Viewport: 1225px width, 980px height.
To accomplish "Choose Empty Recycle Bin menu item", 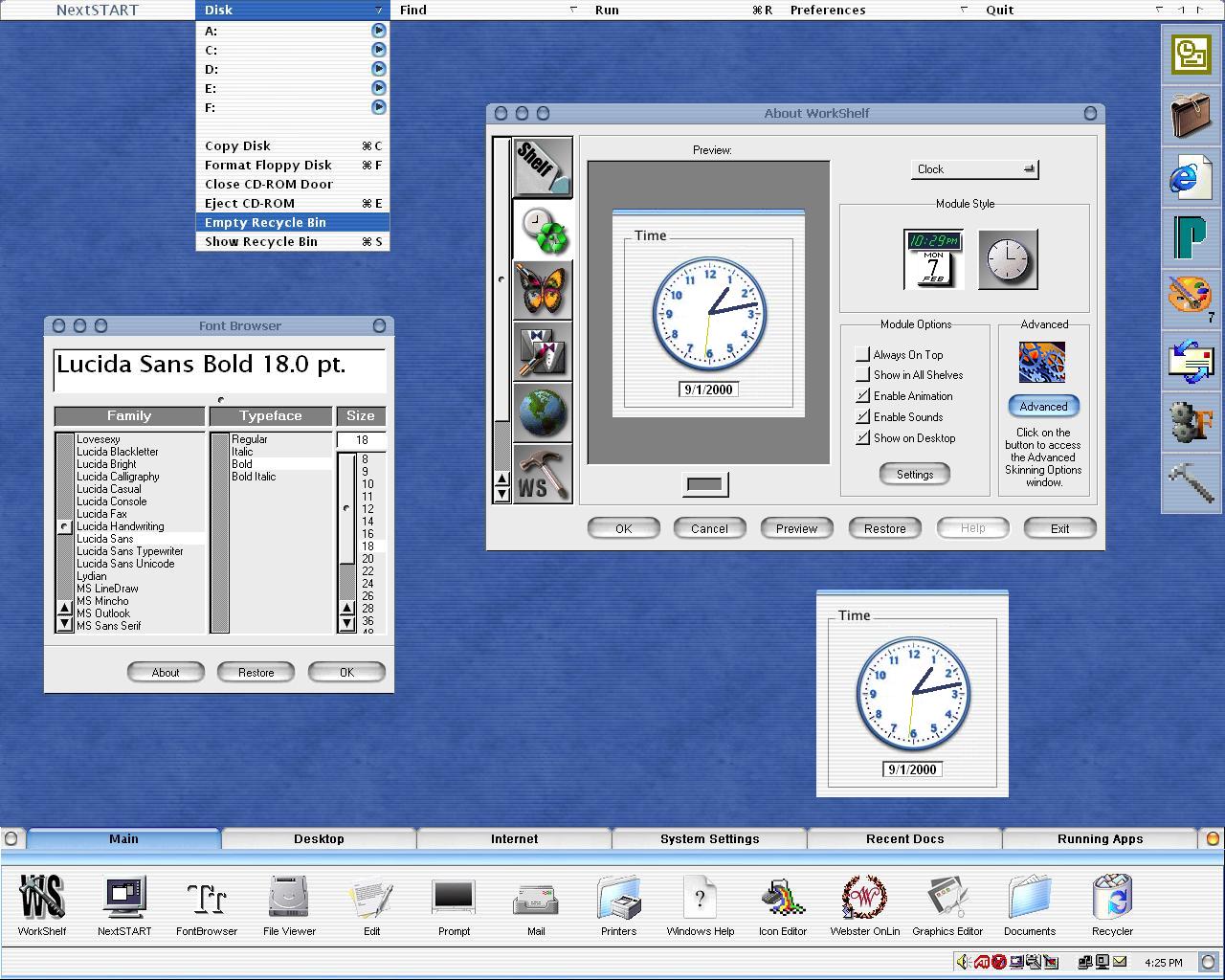I will click(x=293, y=222).
